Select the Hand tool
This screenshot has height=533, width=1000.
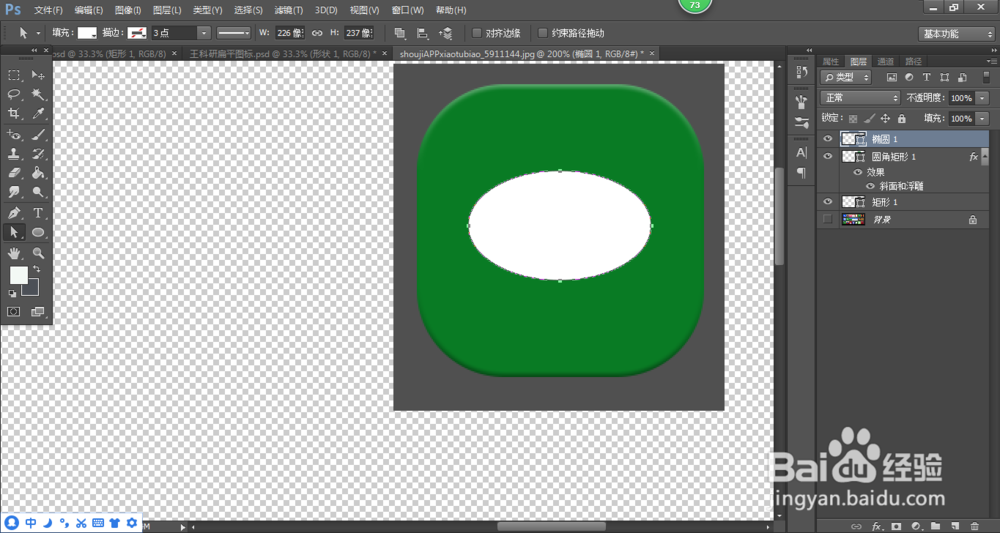pos(13,253)
